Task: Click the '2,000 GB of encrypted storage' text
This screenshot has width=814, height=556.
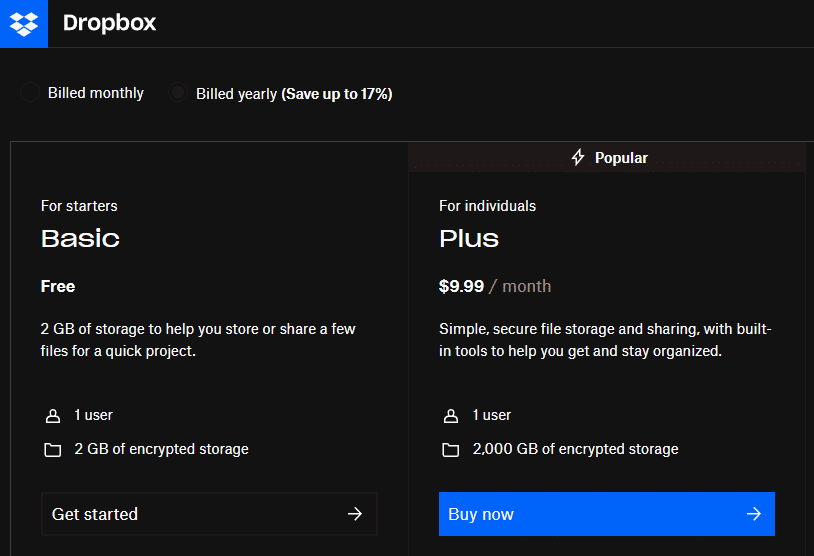Action: [575, 449]
